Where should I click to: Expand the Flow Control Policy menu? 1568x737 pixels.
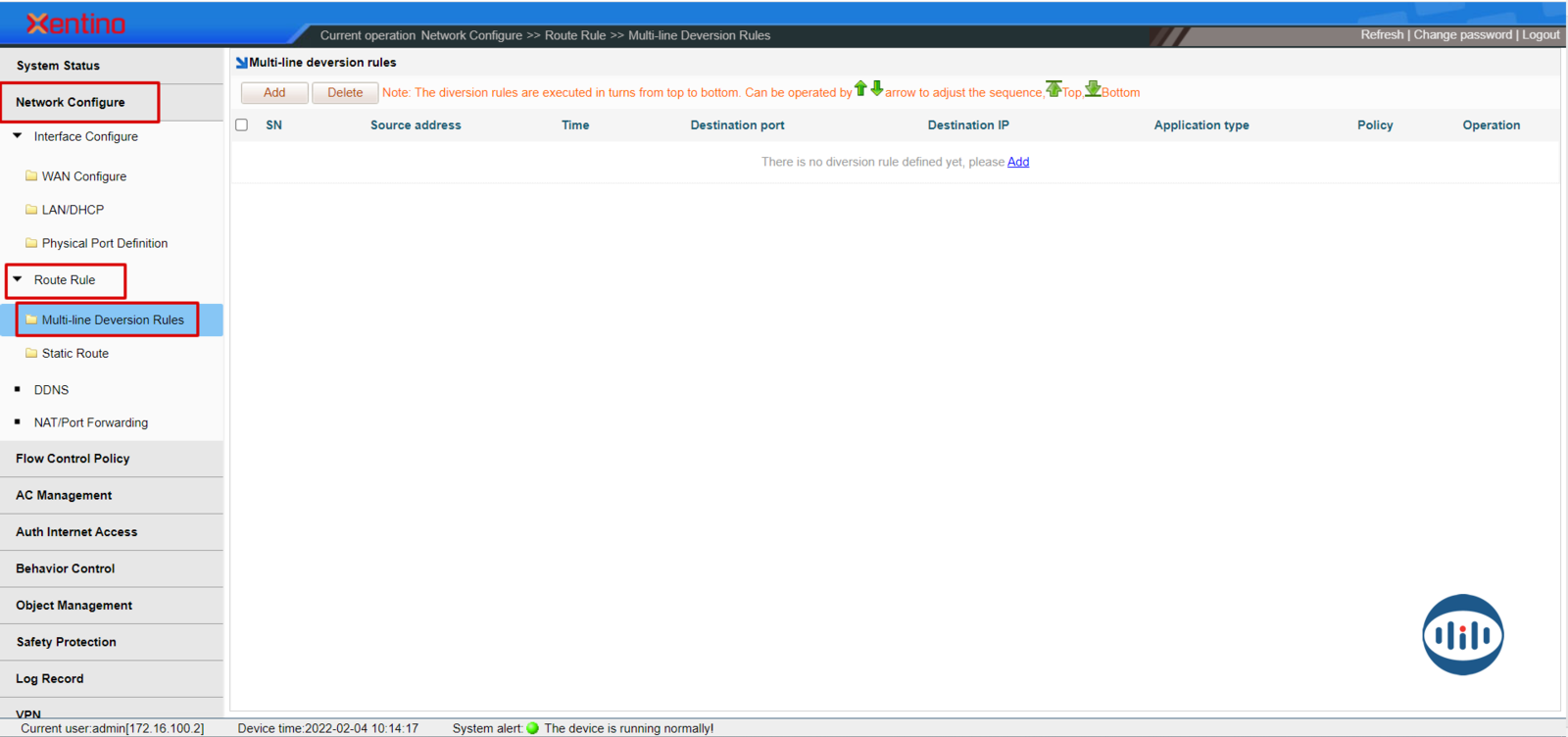(73, 459)
